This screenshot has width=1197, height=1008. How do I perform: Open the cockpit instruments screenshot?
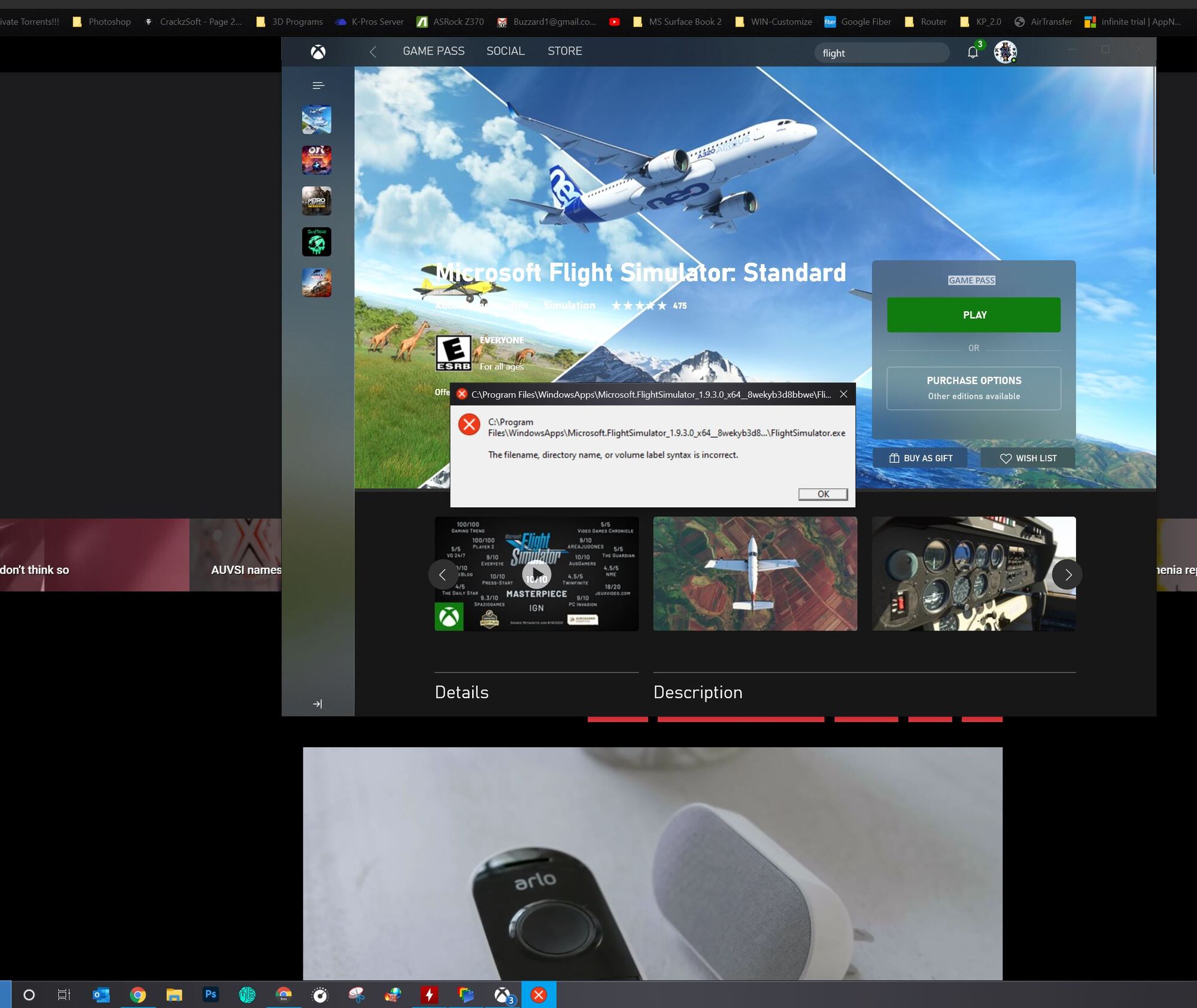click(x=974, y=574)
